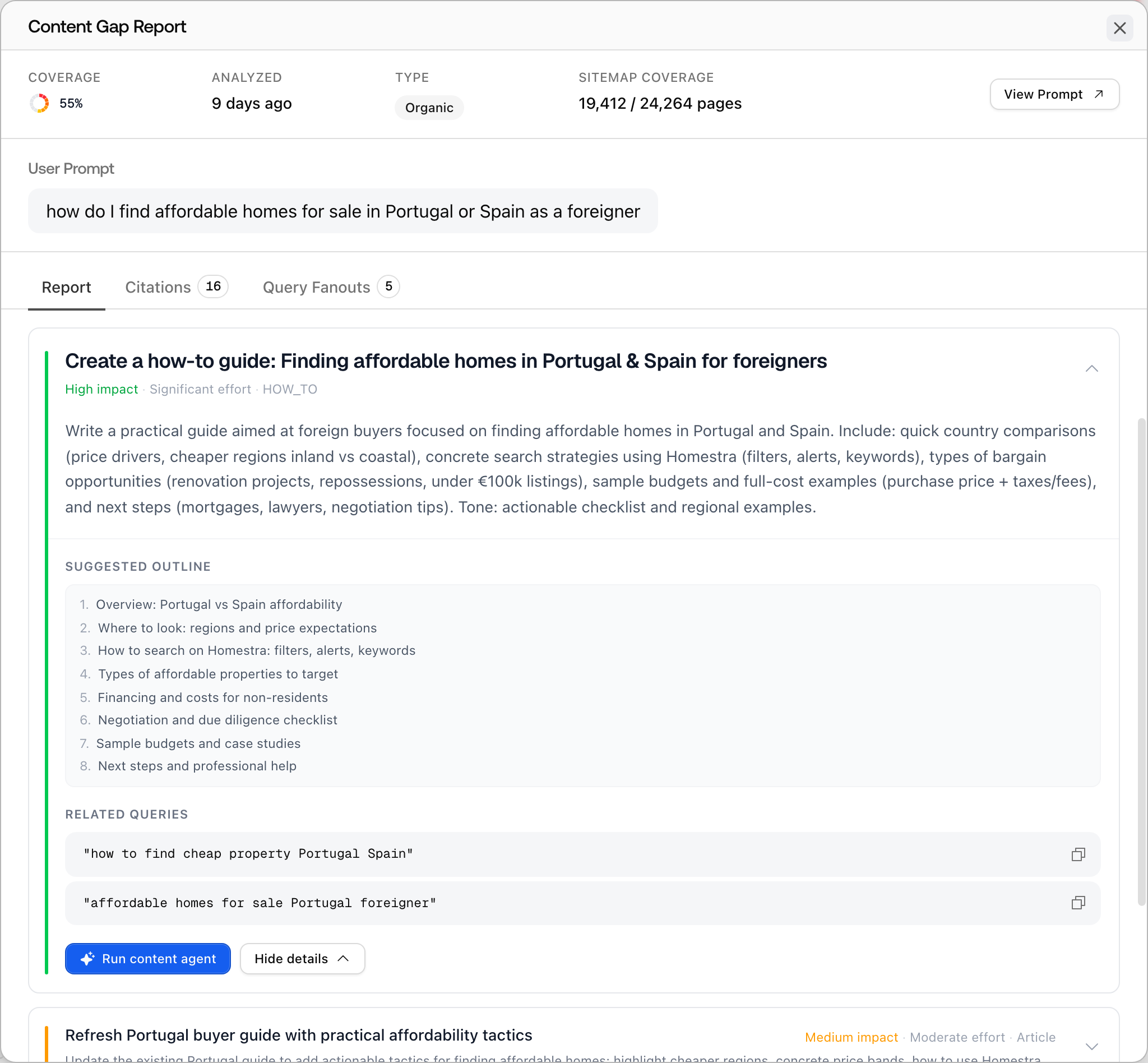This screenshot has width=1148, height=1063.
Task: Open the View Prompt button
Action: pos(1054,94)
